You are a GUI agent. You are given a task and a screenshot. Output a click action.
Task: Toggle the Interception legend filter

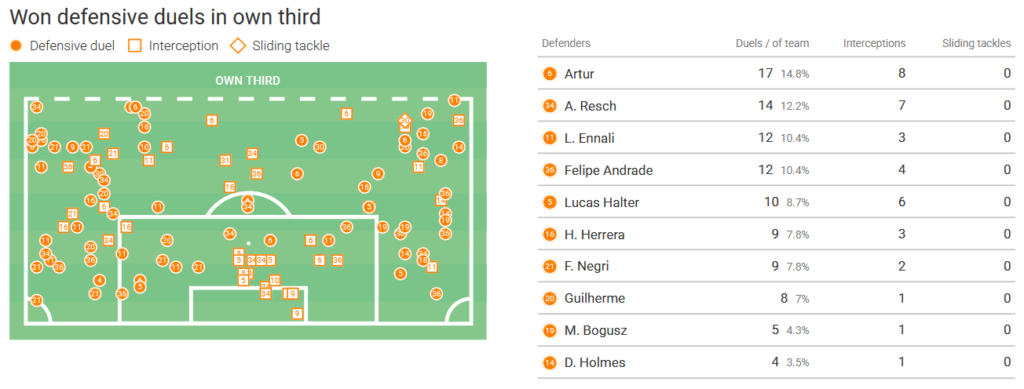[173, 46]
